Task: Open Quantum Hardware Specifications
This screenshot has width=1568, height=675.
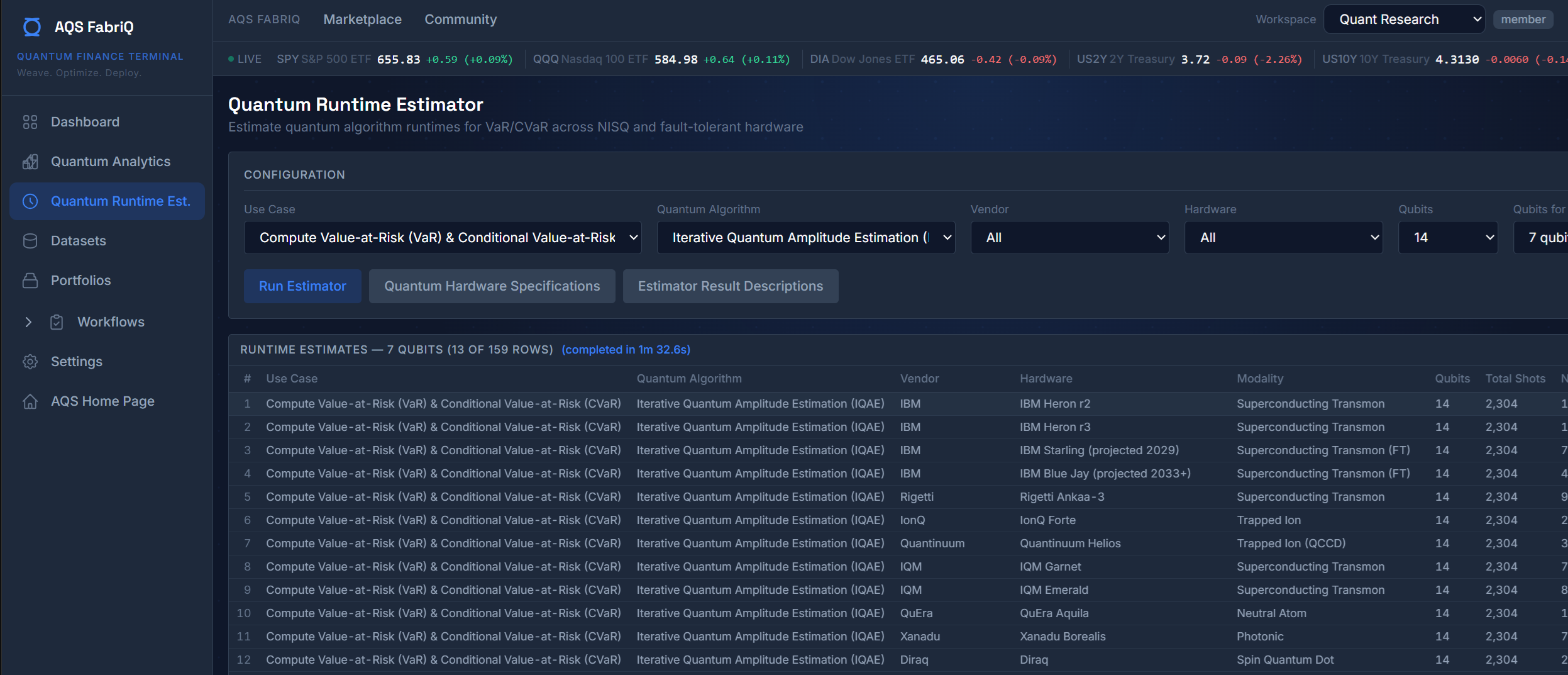Action: point(492,286)
